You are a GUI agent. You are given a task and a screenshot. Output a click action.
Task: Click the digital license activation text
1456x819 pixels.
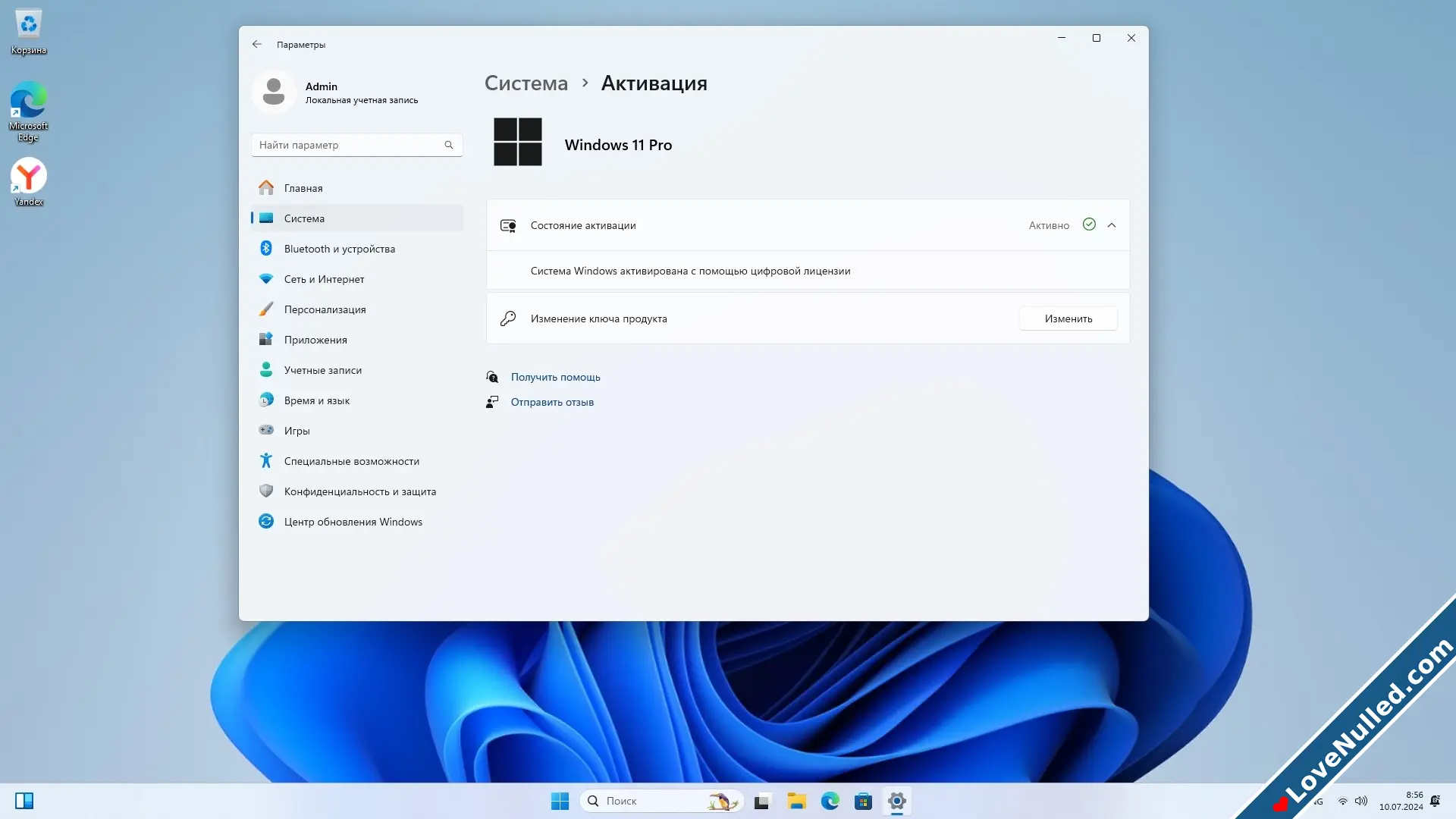click(690, 271)
